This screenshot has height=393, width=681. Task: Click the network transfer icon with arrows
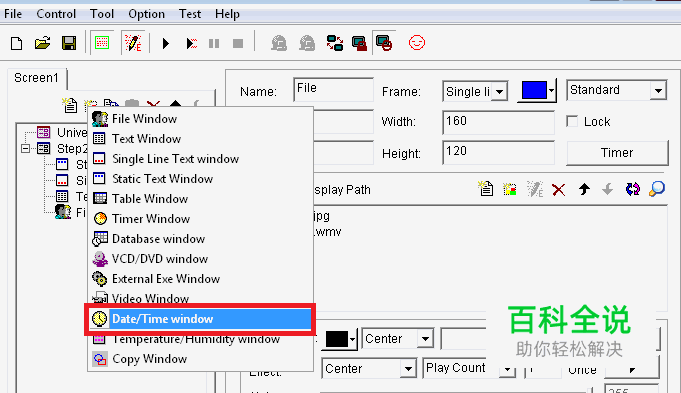coord(335,43)
